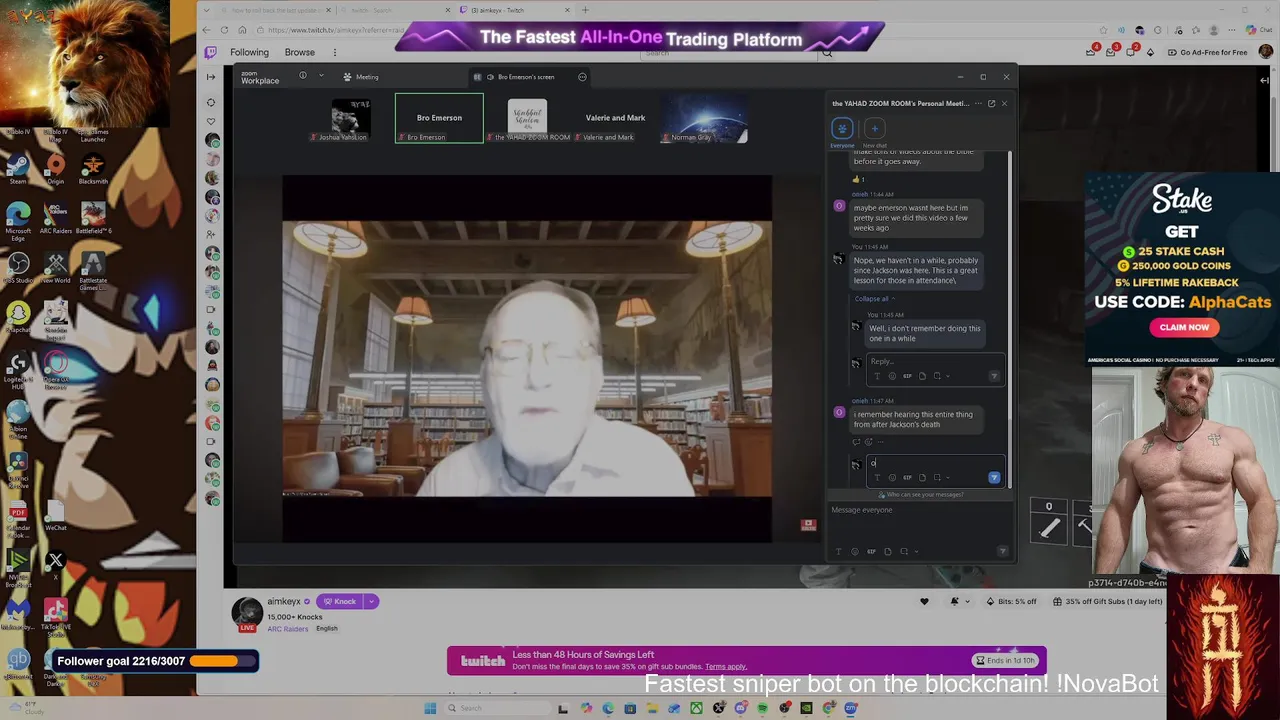Image resolution: width=1280 pixels, height=720 pixels.
Task: Select the Everyone chat channel
Action: [x=842, y=132]
